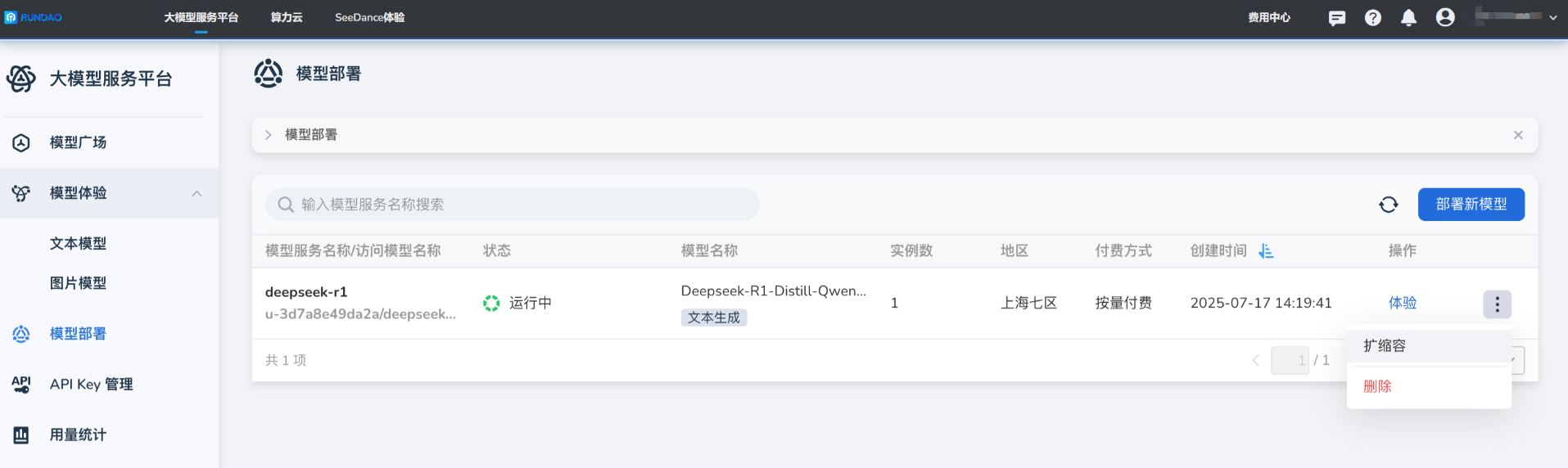Click the 实例数 column header

[911, 251]
